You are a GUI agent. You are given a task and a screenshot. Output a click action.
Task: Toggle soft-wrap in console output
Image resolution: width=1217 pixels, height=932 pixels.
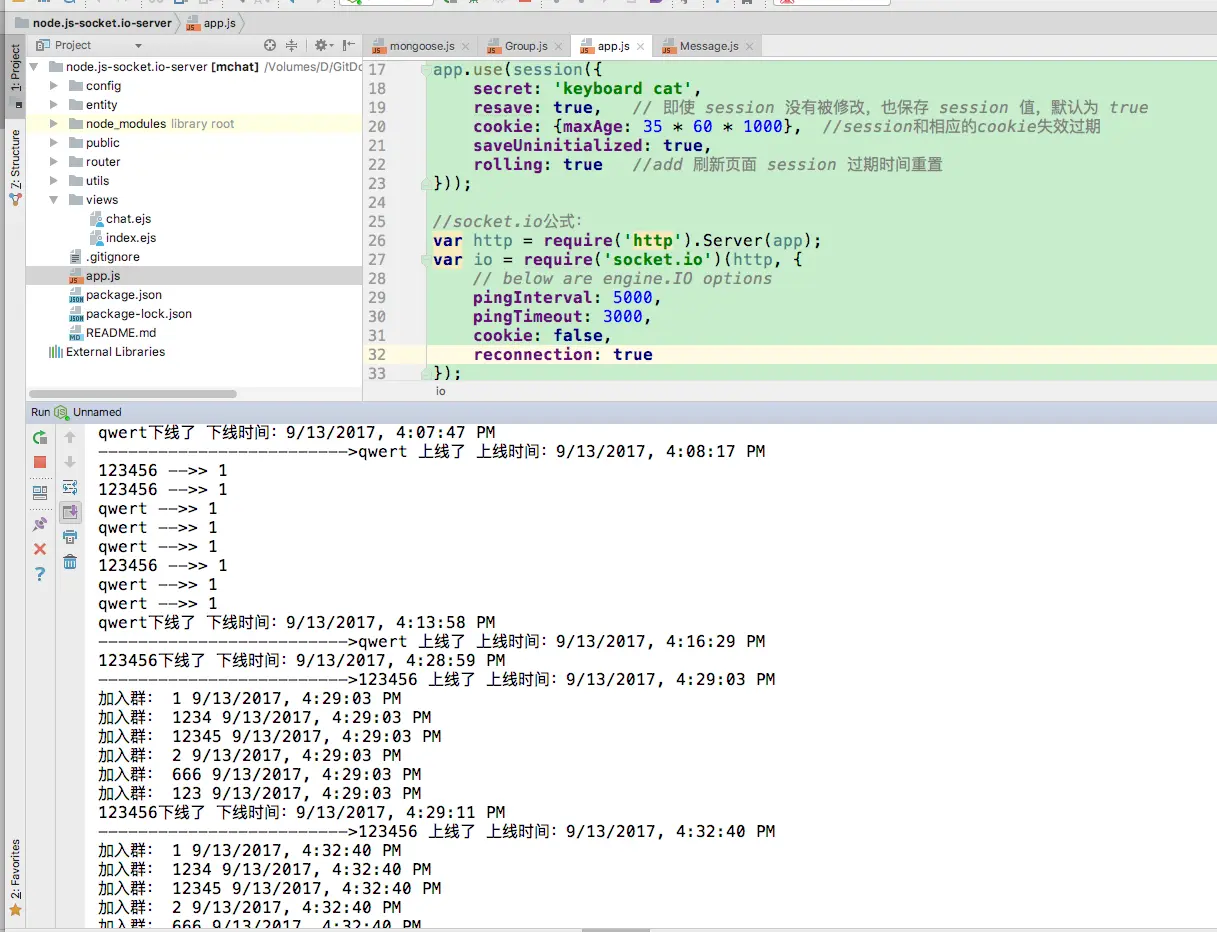[70, 487]
